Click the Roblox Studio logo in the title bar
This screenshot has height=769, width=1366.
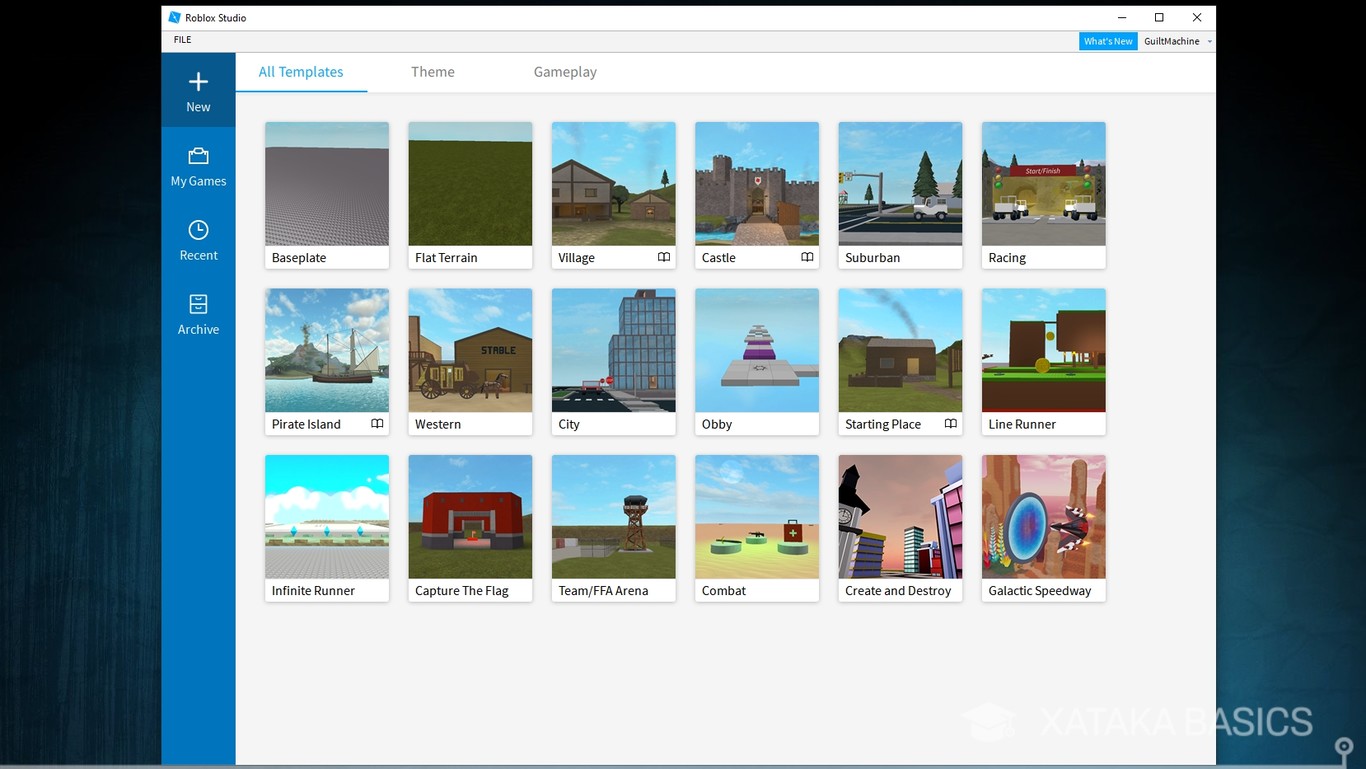coord(172,17)
